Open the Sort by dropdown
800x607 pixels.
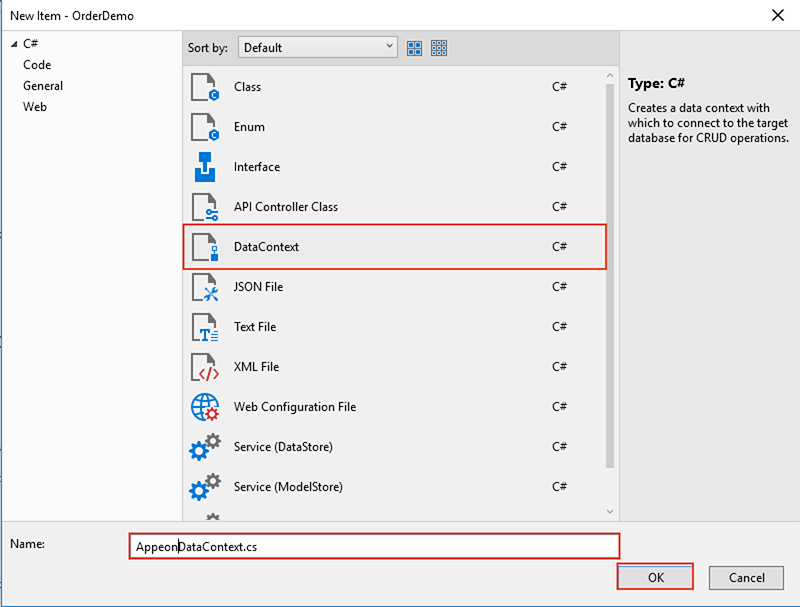(x=317, y=47)
